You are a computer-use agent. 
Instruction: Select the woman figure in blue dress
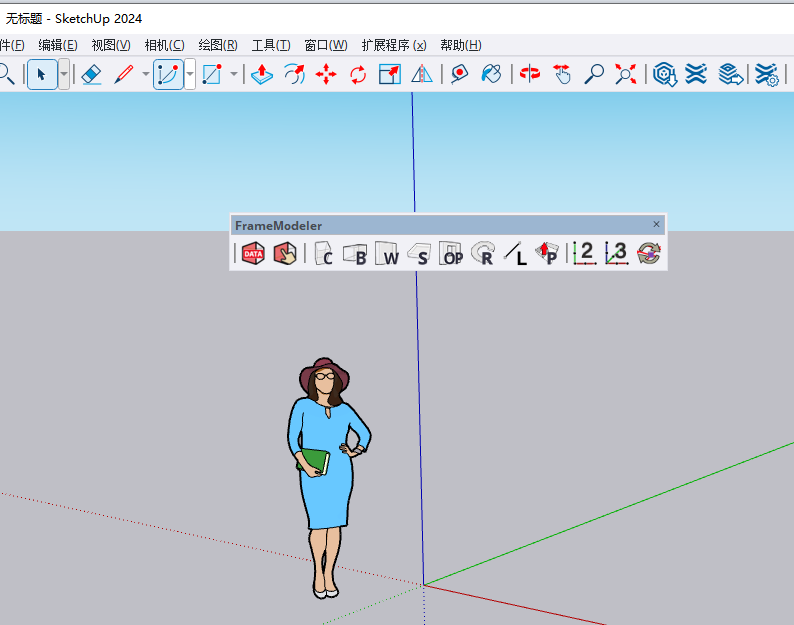tap(328, 478)
